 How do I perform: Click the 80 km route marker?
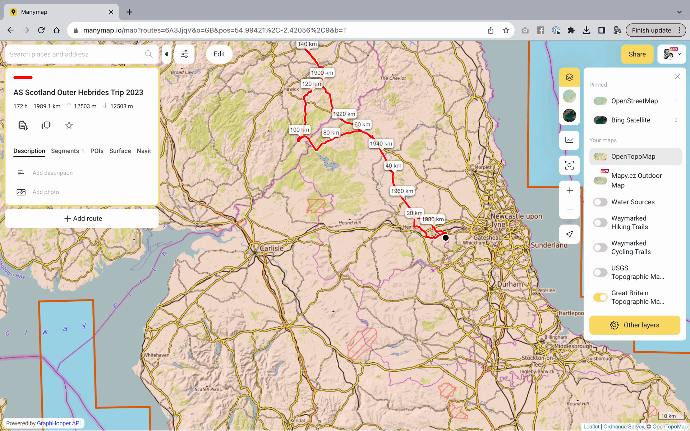331,133
